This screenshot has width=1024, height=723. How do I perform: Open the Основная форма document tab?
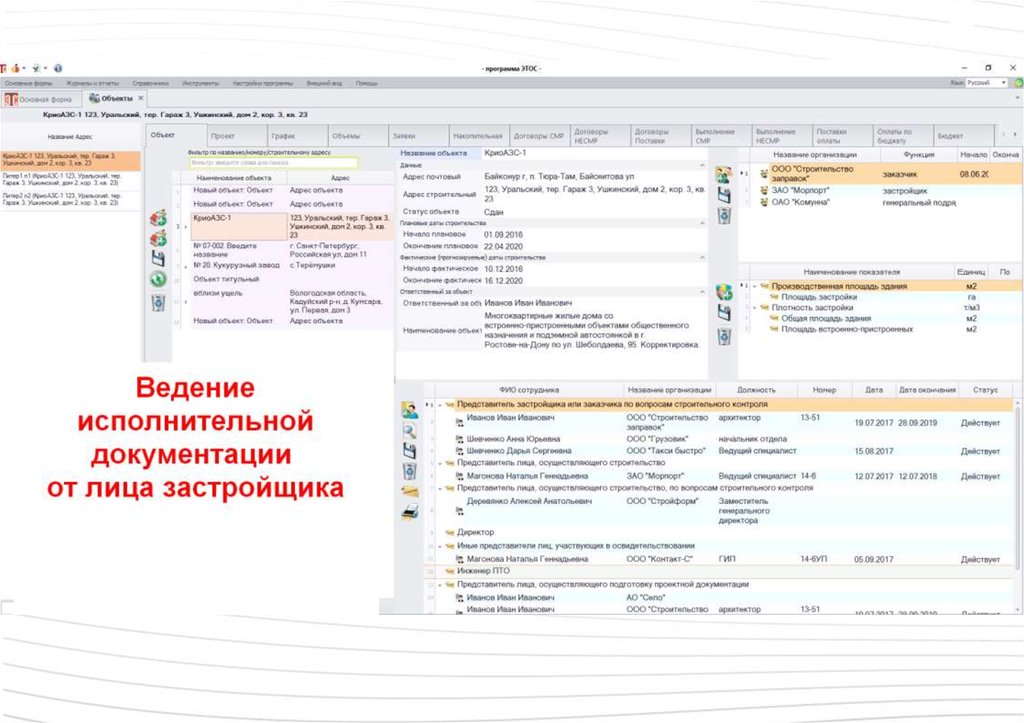tap(40, 99)
